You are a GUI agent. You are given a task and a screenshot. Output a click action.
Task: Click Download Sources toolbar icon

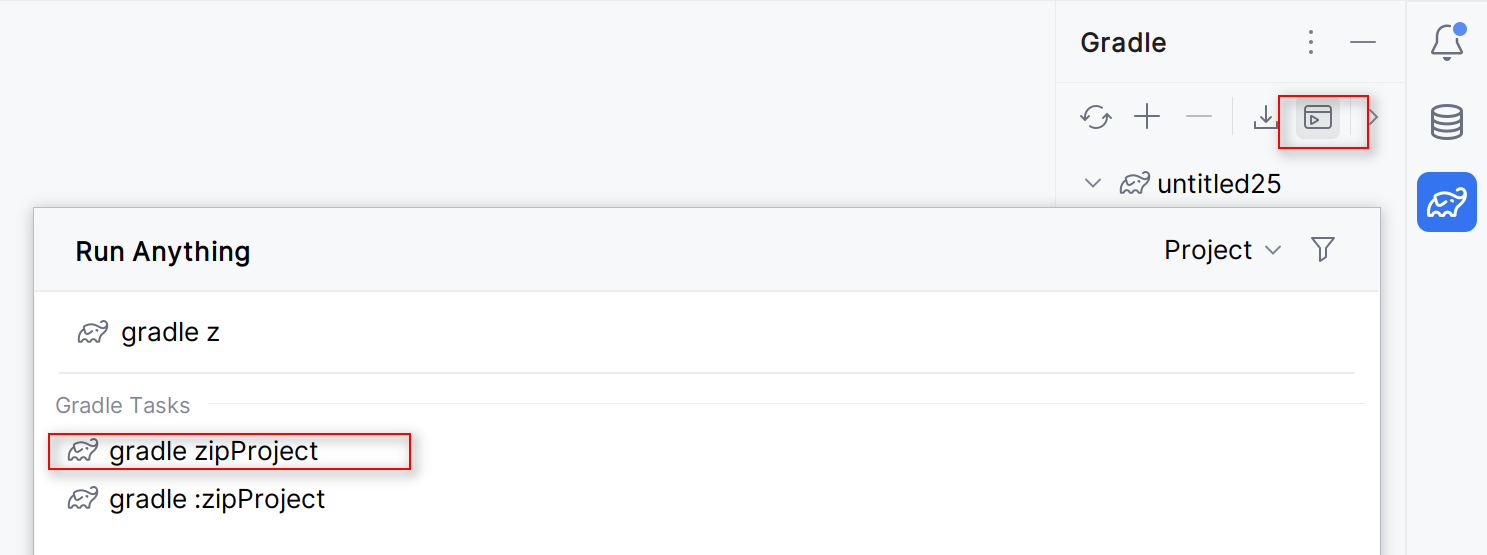pos(1266,118)
